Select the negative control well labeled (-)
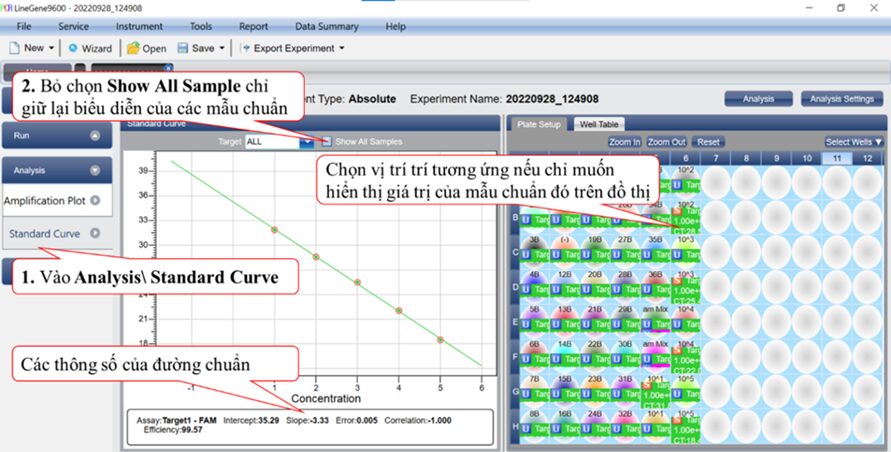The height and width of the screenshot is (452, 891). tap(565, 251)
